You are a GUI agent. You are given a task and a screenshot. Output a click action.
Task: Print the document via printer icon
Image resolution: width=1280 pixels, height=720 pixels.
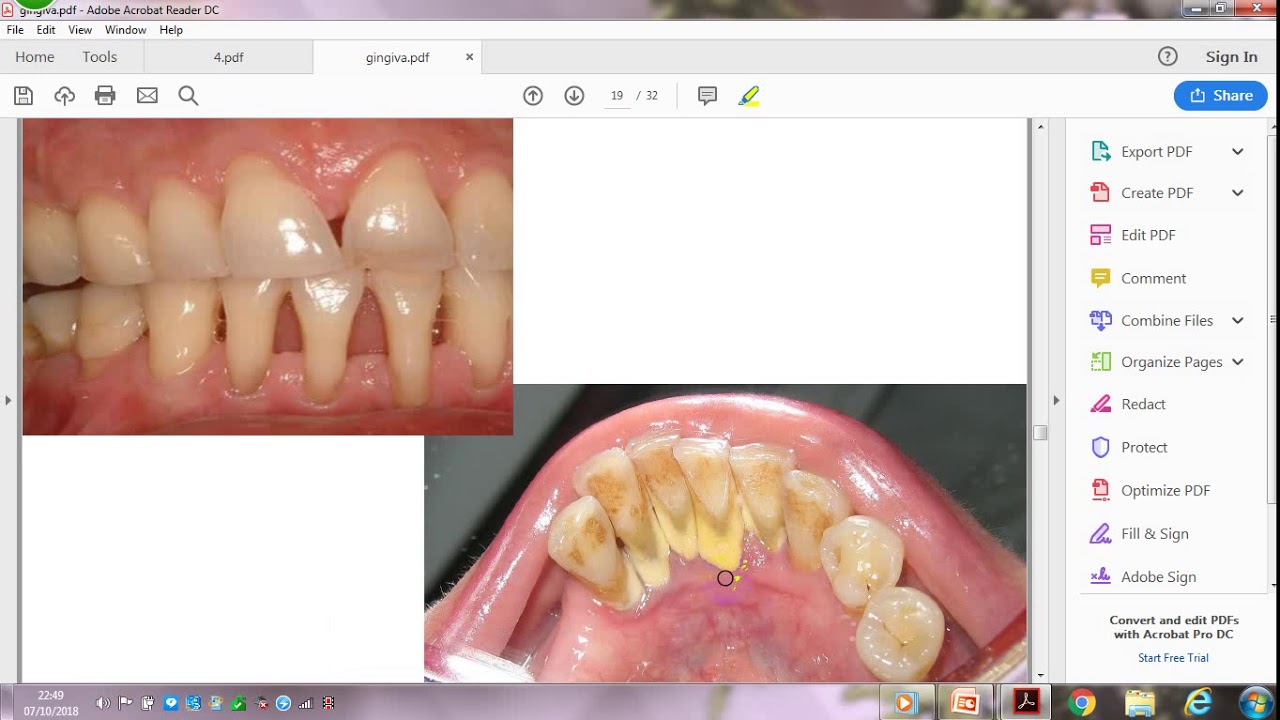(105, 96)
